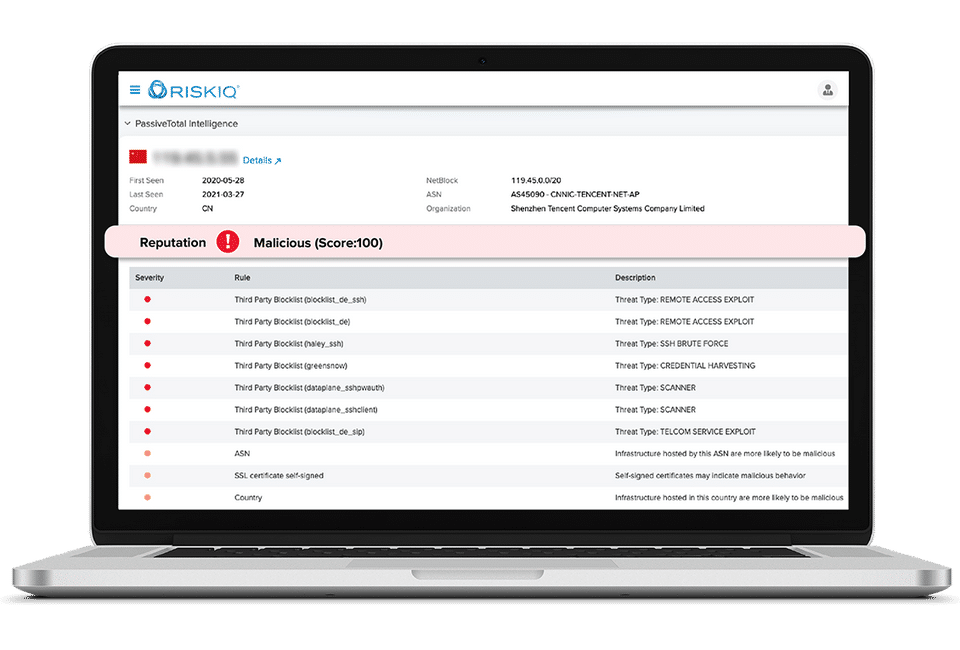This screenshot has width=960, height=650.
Task: Click severity dot for Third Party Blocklist (blocklist_de)
Action: [147, 321]
